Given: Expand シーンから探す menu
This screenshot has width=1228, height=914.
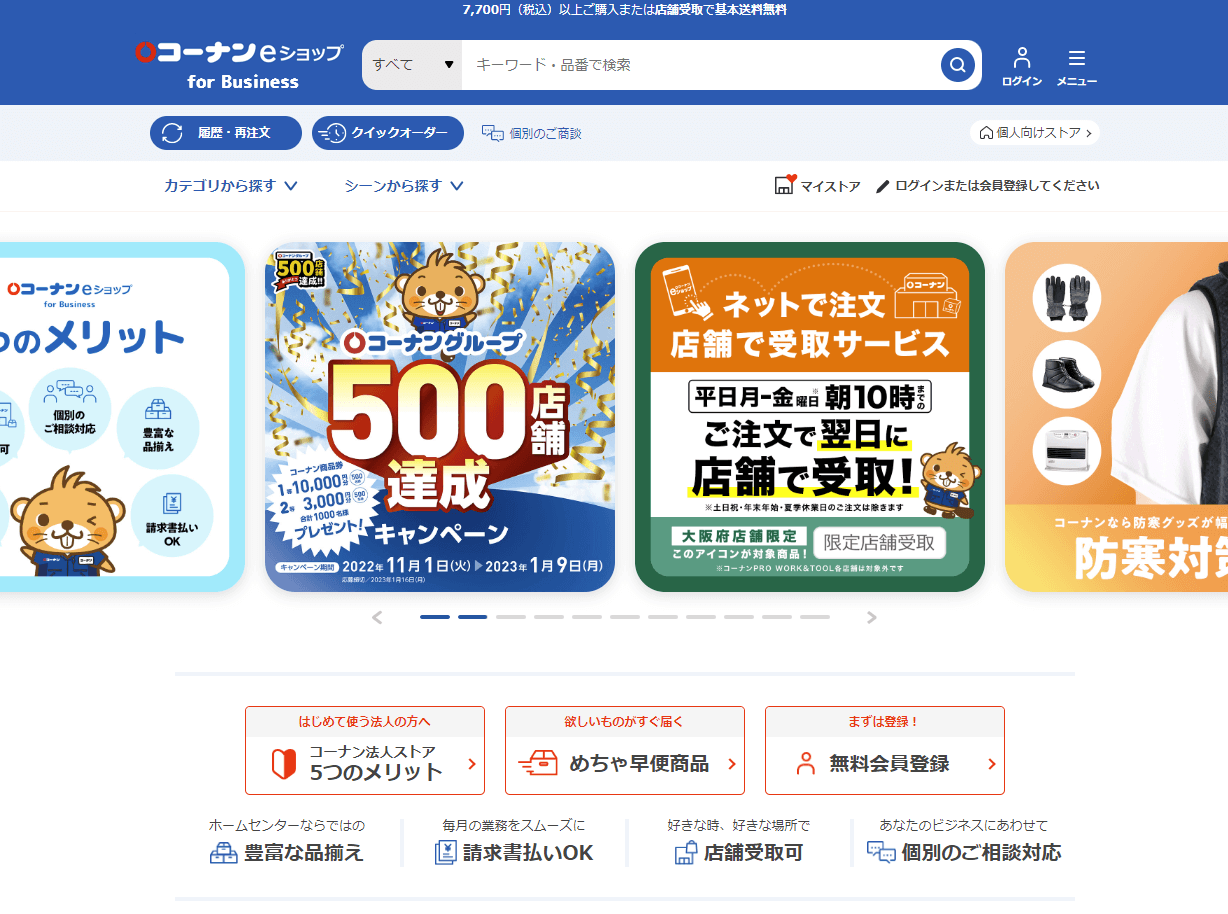Looking at the screenshot, I should click(404, 185).
